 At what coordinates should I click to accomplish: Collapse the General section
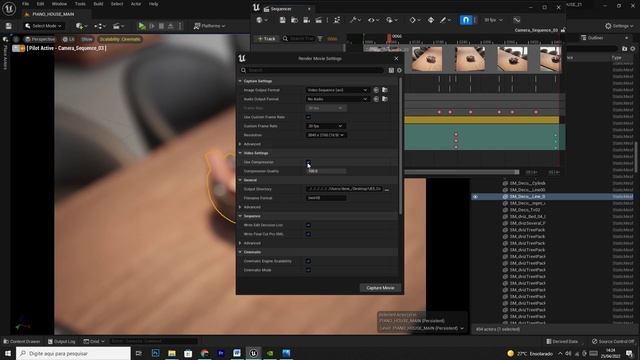[240, 180]
